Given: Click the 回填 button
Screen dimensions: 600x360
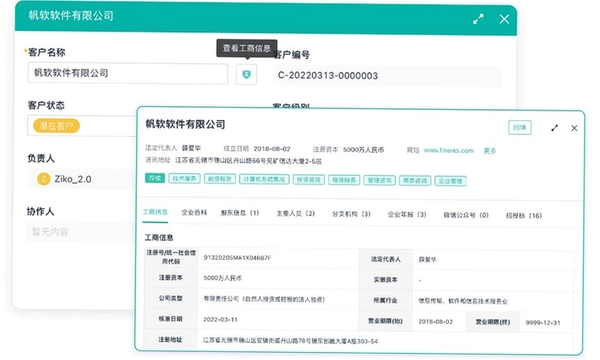Looking at the screenshot, I should point(520,127).
